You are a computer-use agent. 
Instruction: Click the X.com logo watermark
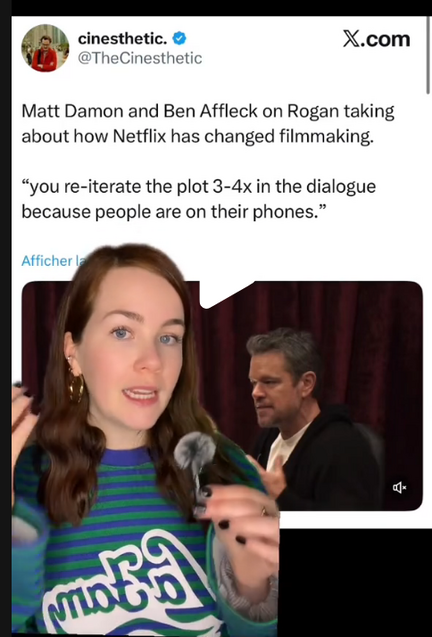click(x=376, y=39)
